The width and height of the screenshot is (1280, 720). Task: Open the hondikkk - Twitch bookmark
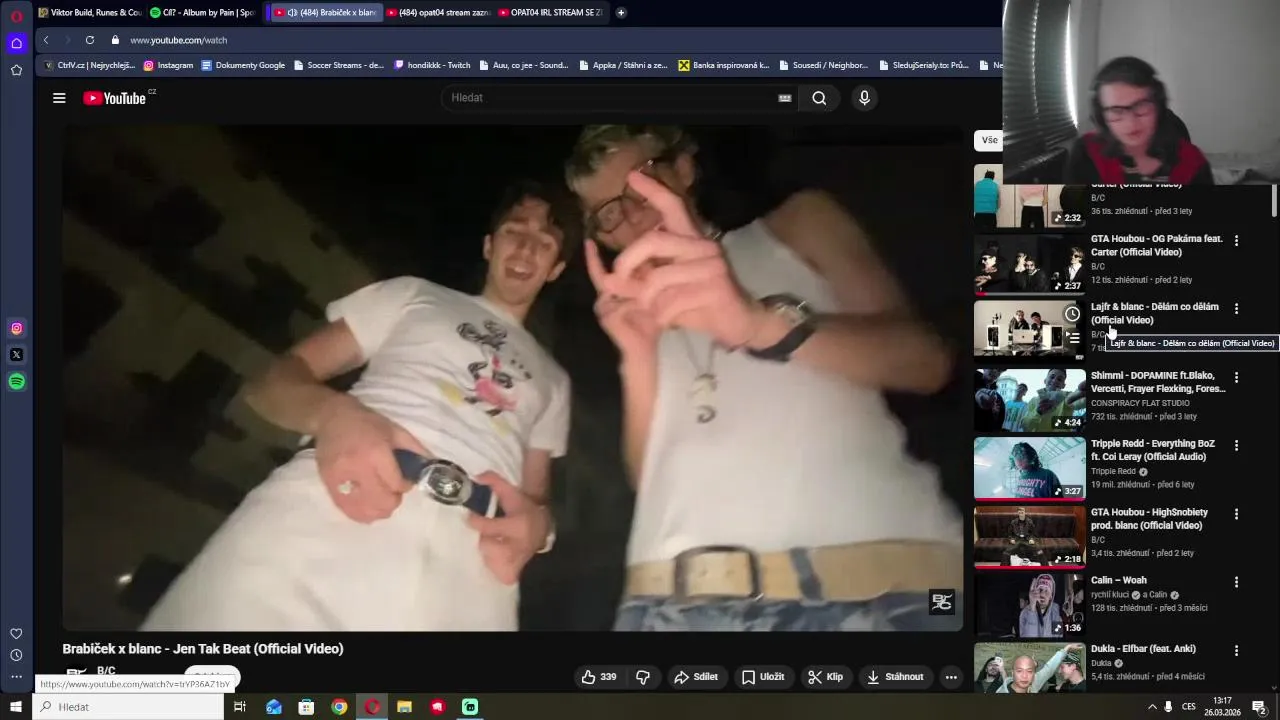(432, 65)
